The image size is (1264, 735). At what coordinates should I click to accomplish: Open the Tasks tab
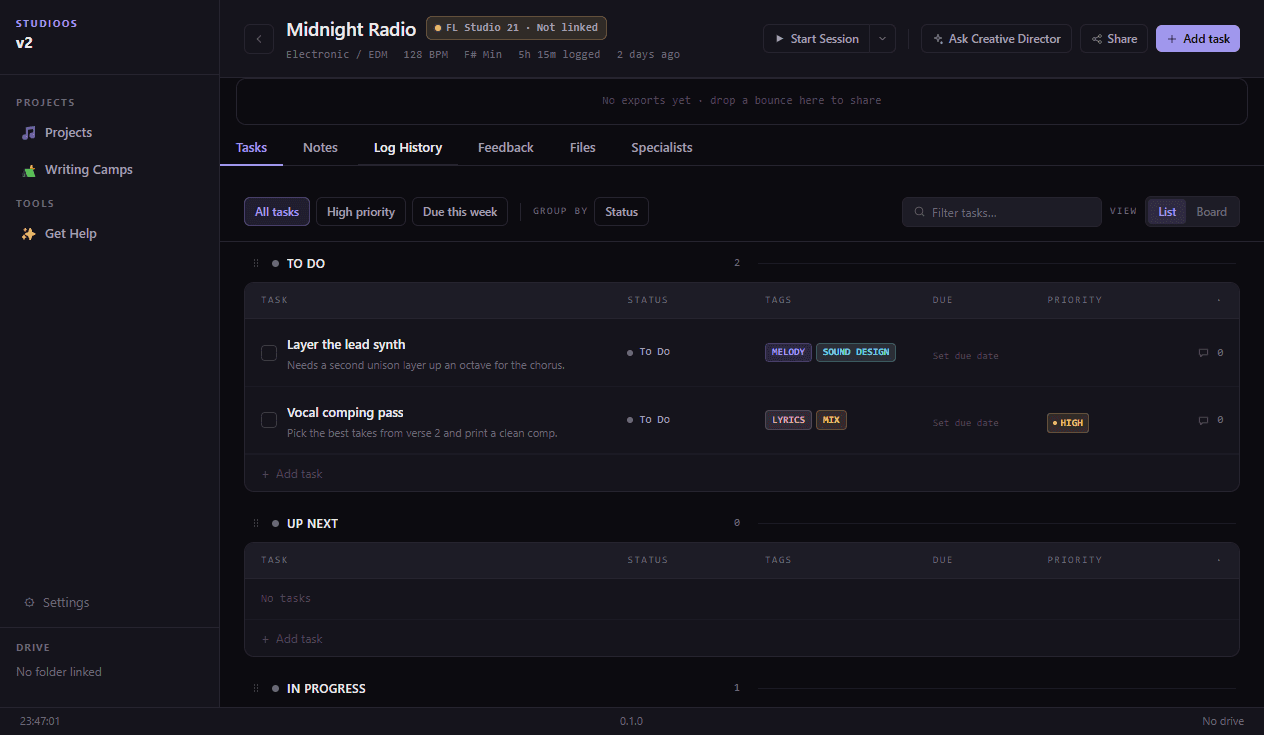[x=251, y=147]
